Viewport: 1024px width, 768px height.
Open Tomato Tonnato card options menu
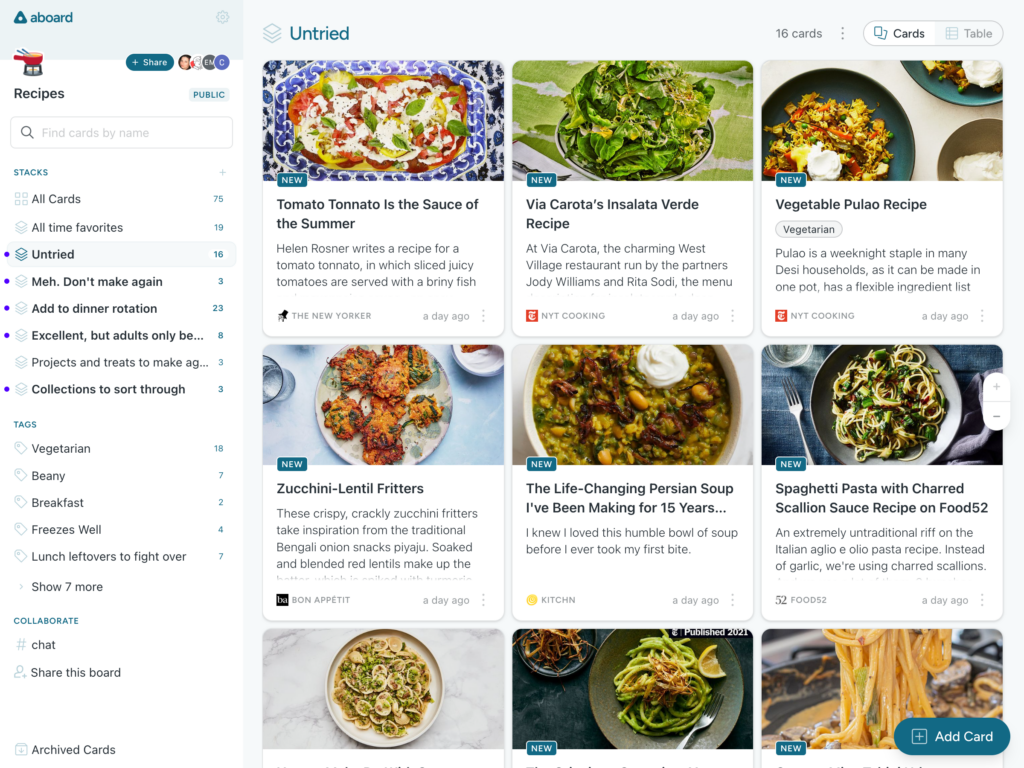(483, 316)
